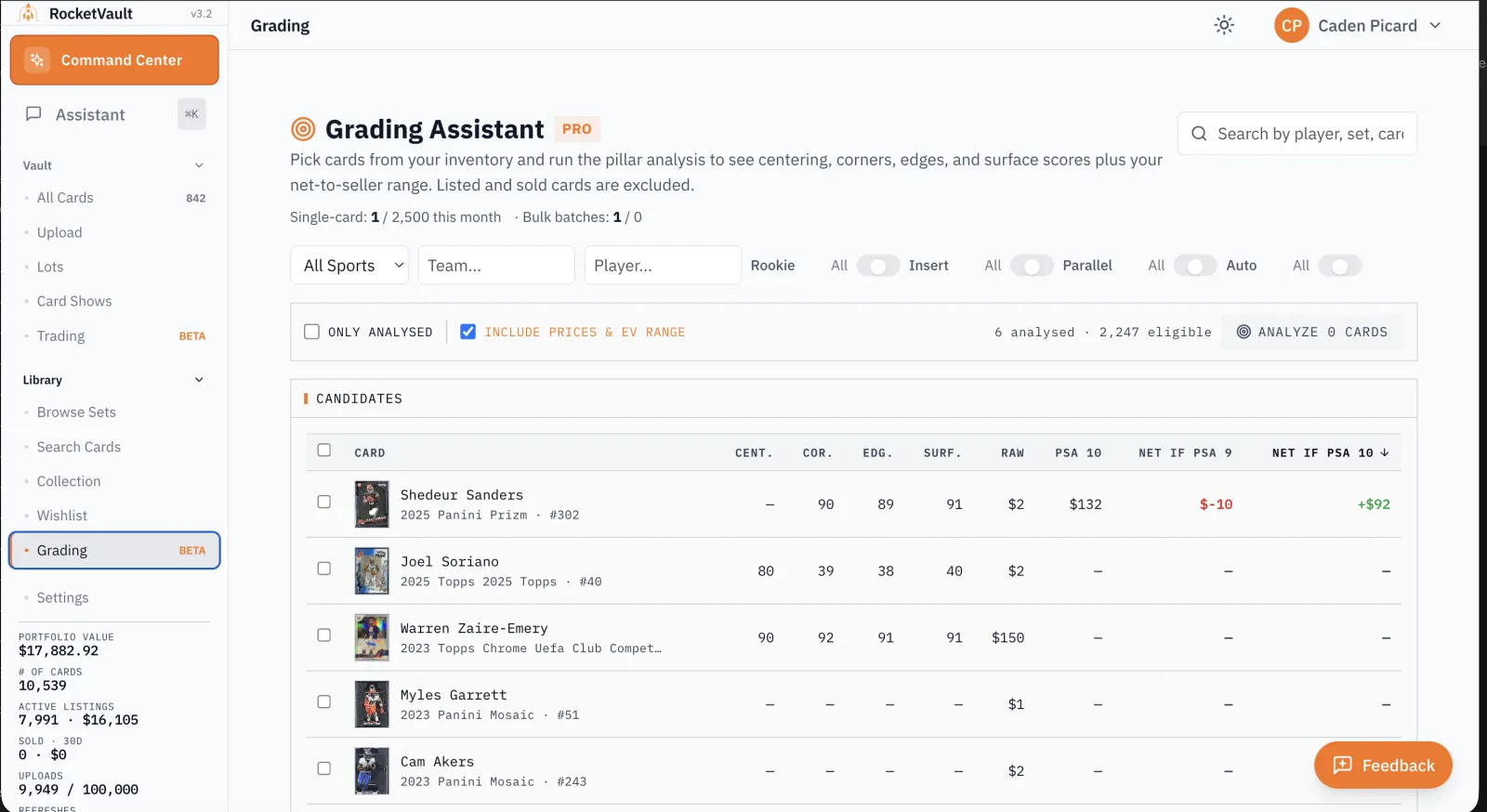This screenshot has height=812, width=1487.
Task: Toggle the Parallel filter switch
Action: point(1195,266)
